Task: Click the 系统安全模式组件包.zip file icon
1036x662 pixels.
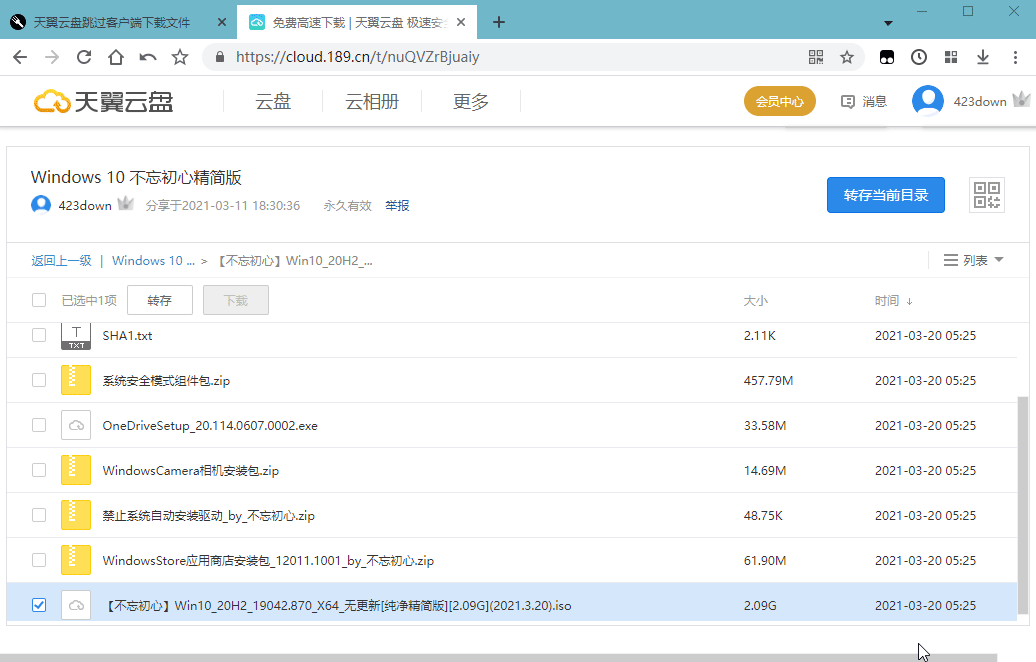Action: tap(76, 381)
